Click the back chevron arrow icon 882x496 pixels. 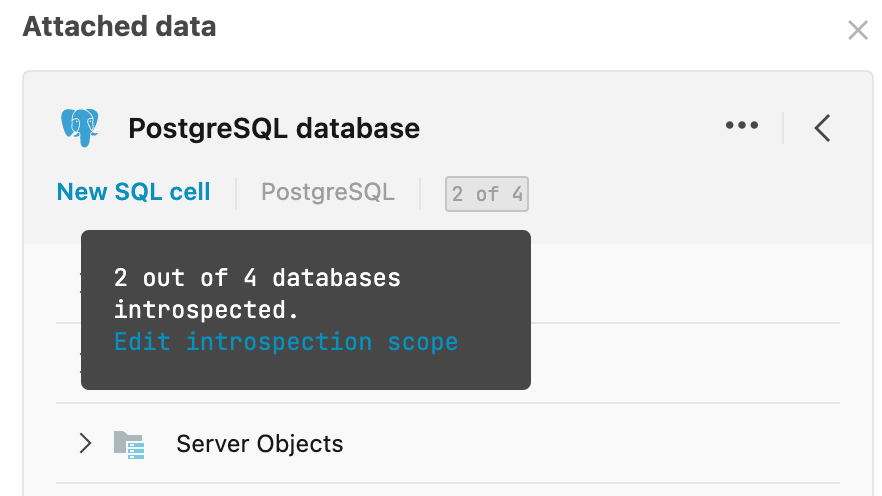(x=822, y=128)
